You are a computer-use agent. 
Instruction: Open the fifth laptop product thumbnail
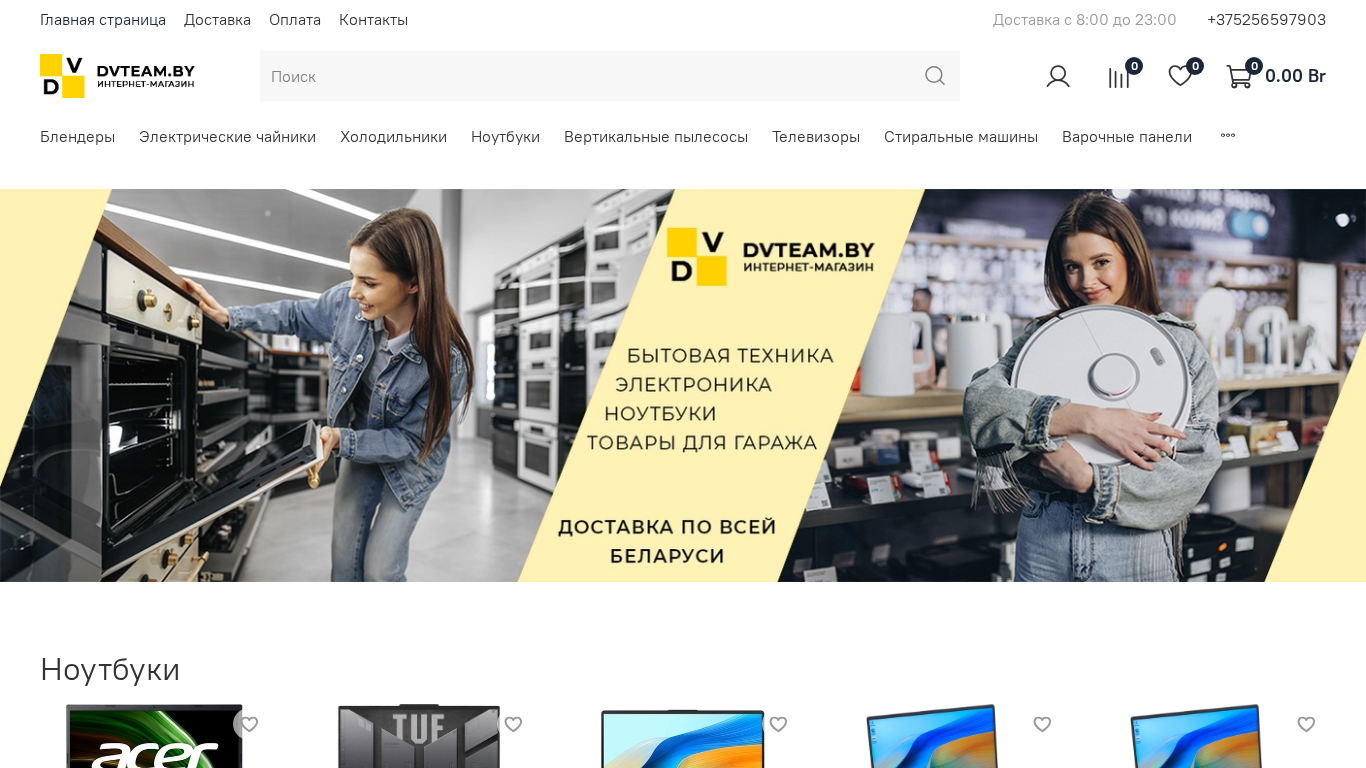click(1197, 736)
